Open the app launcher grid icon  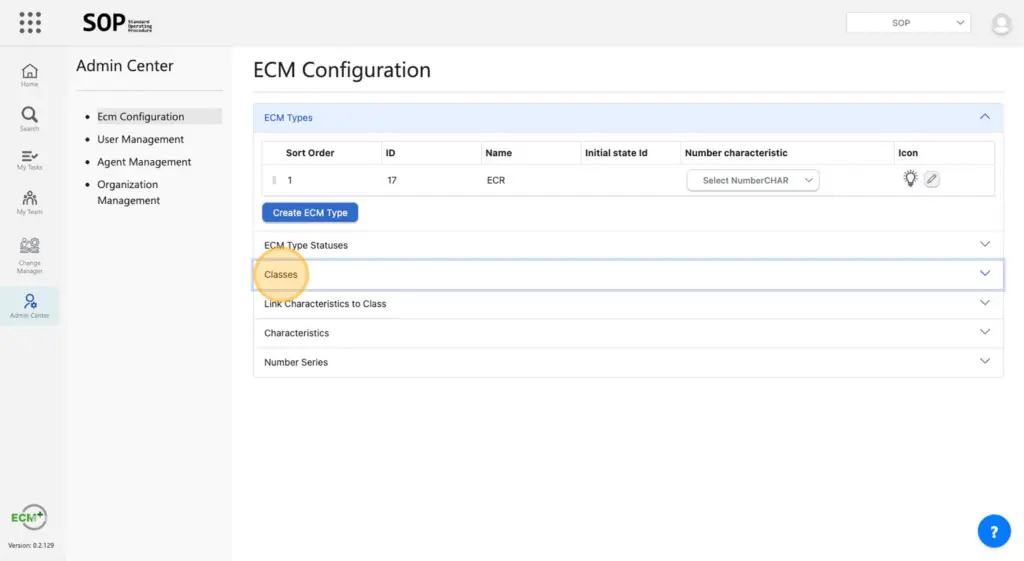point(30,22)
